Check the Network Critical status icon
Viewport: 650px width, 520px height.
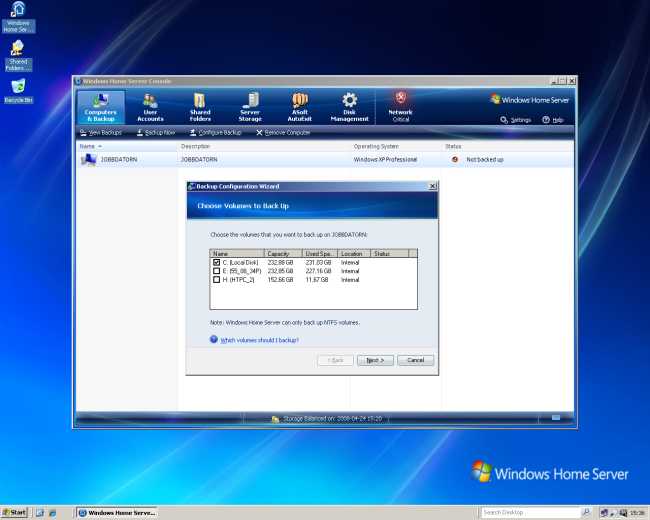coord(400,108)
